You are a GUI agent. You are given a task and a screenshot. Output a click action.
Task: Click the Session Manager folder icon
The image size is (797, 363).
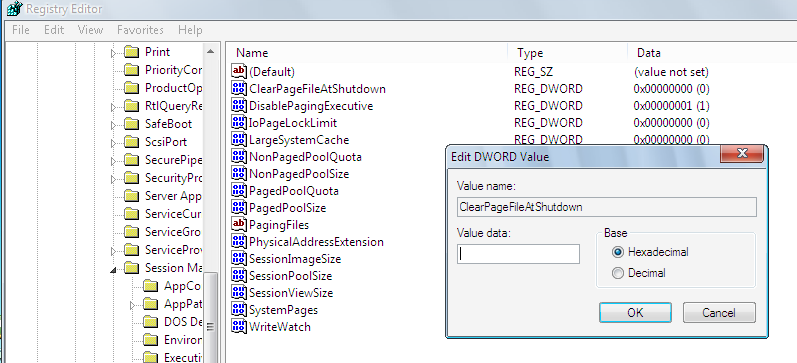132,267
